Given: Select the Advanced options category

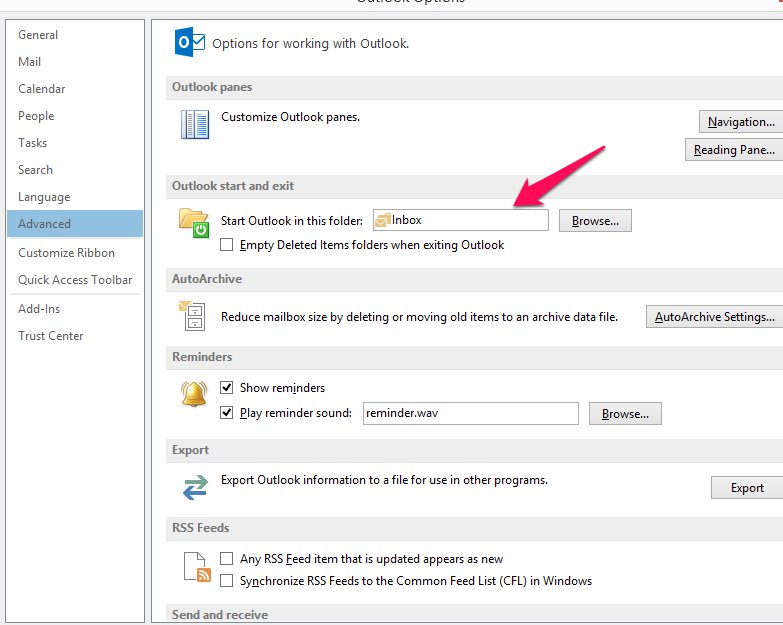Looking at the screenshot, I should tap(75, 224).
